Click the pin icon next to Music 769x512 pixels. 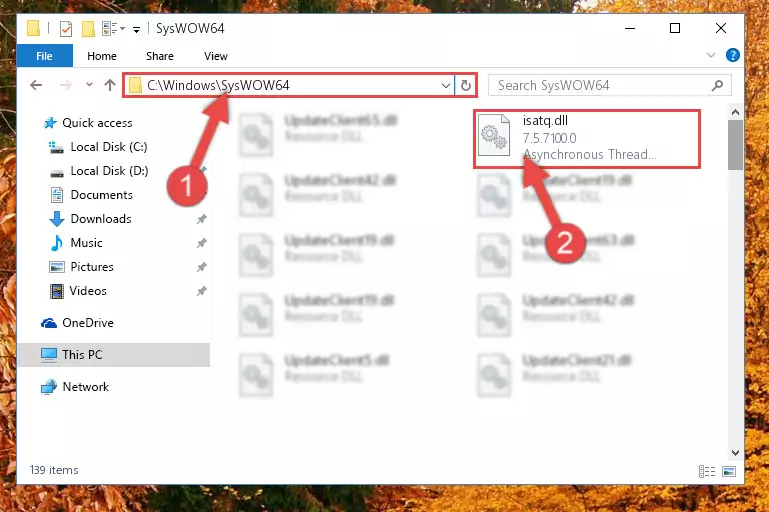[x=202, y=243]
